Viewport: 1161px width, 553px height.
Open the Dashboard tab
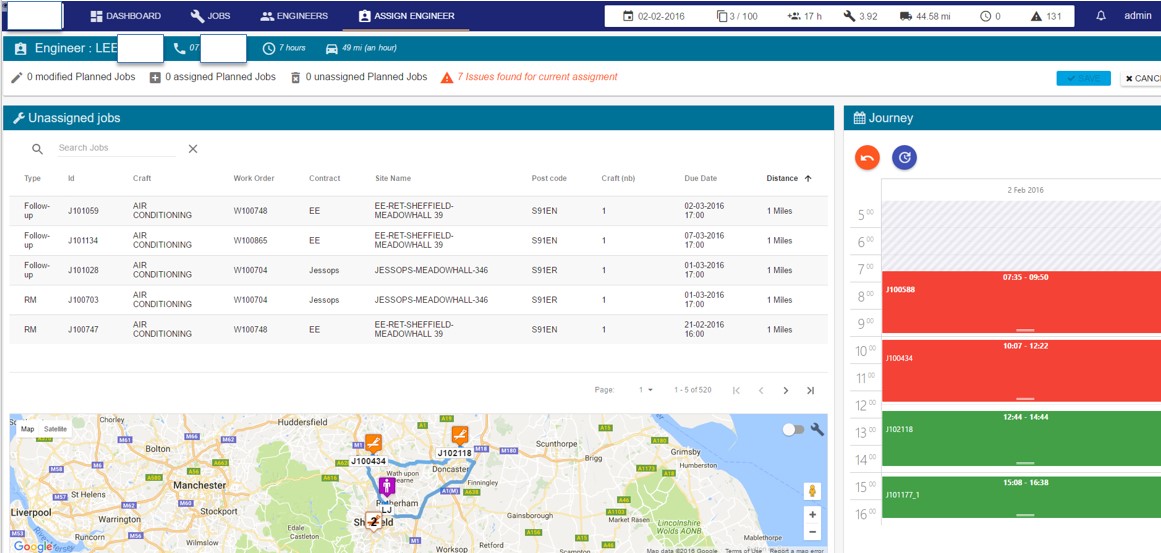pyautogui.click(x=125, y=16)
